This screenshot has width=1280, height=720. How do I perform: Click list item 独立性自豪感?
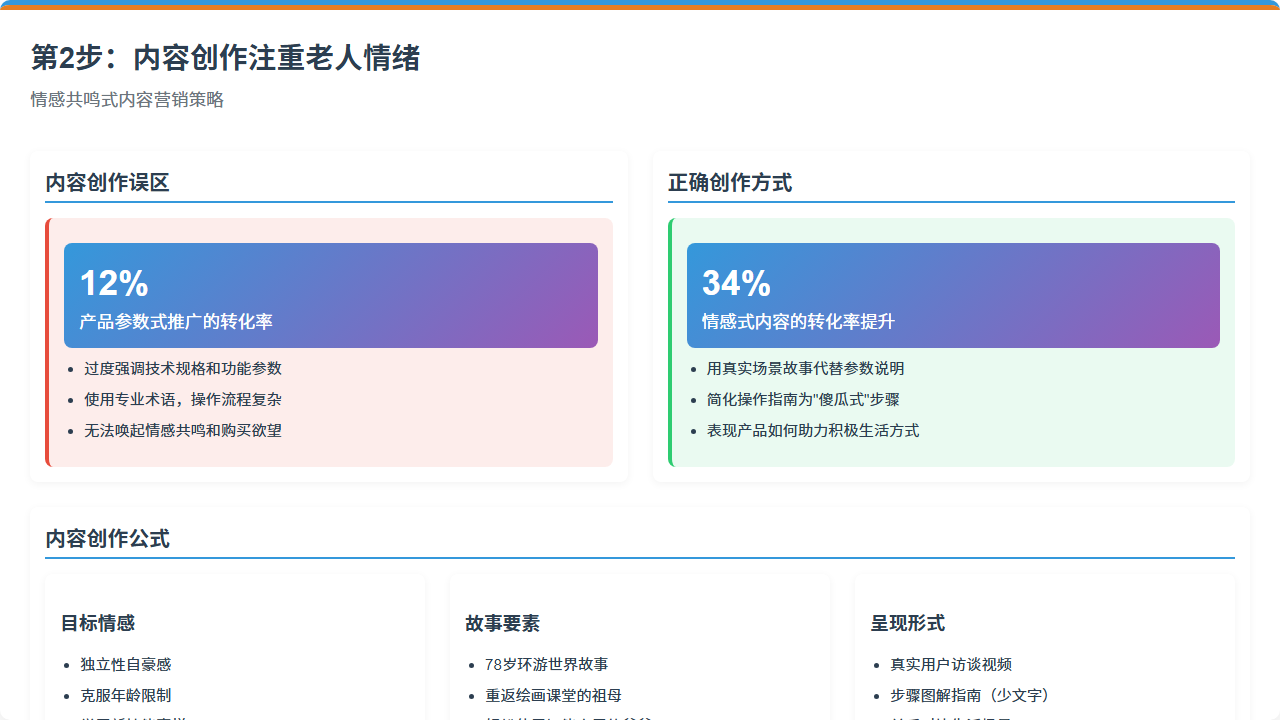click(126, 665)
